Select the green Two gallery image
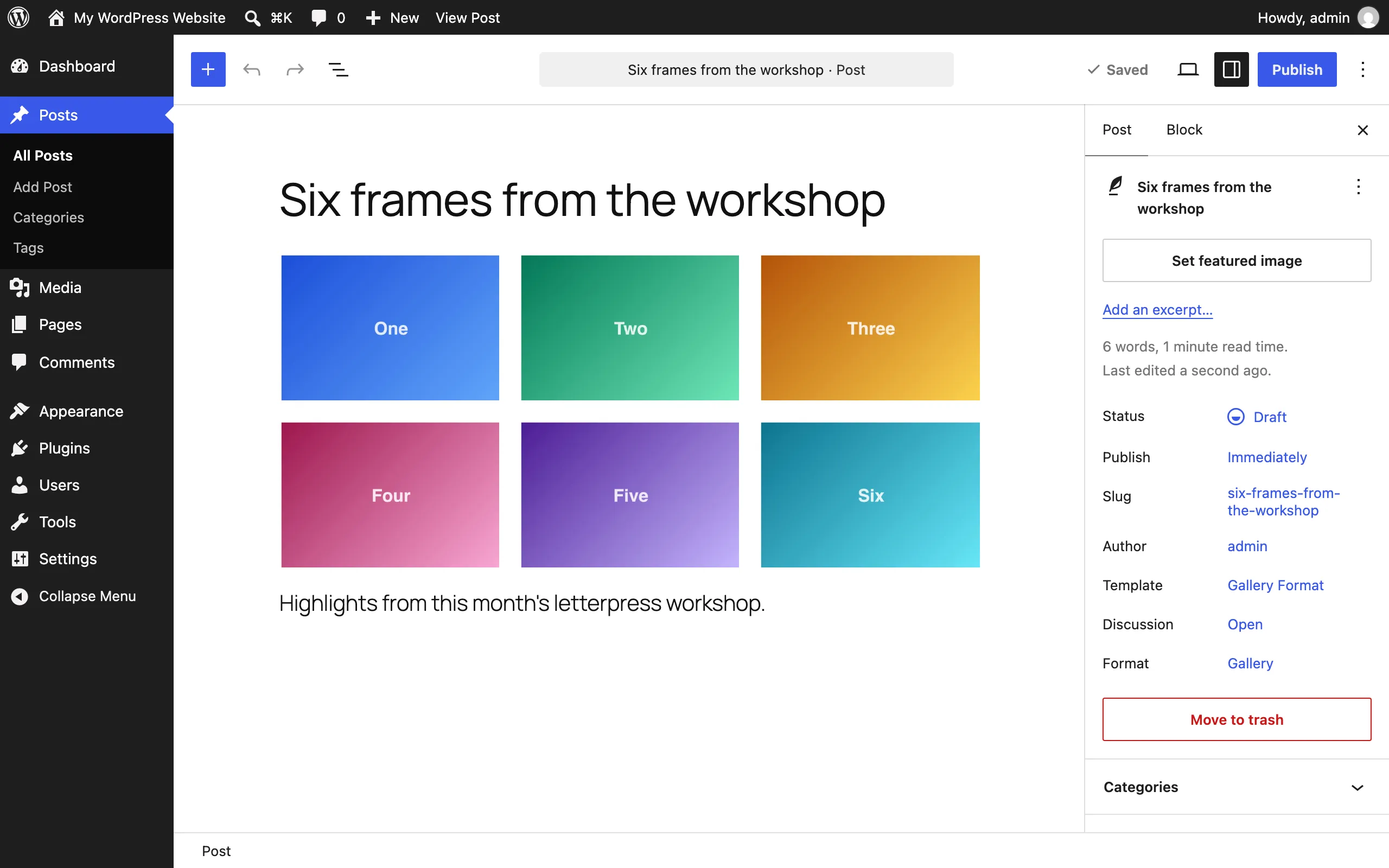Viewport: 1389px width, 868px height. tap(630, 328)
